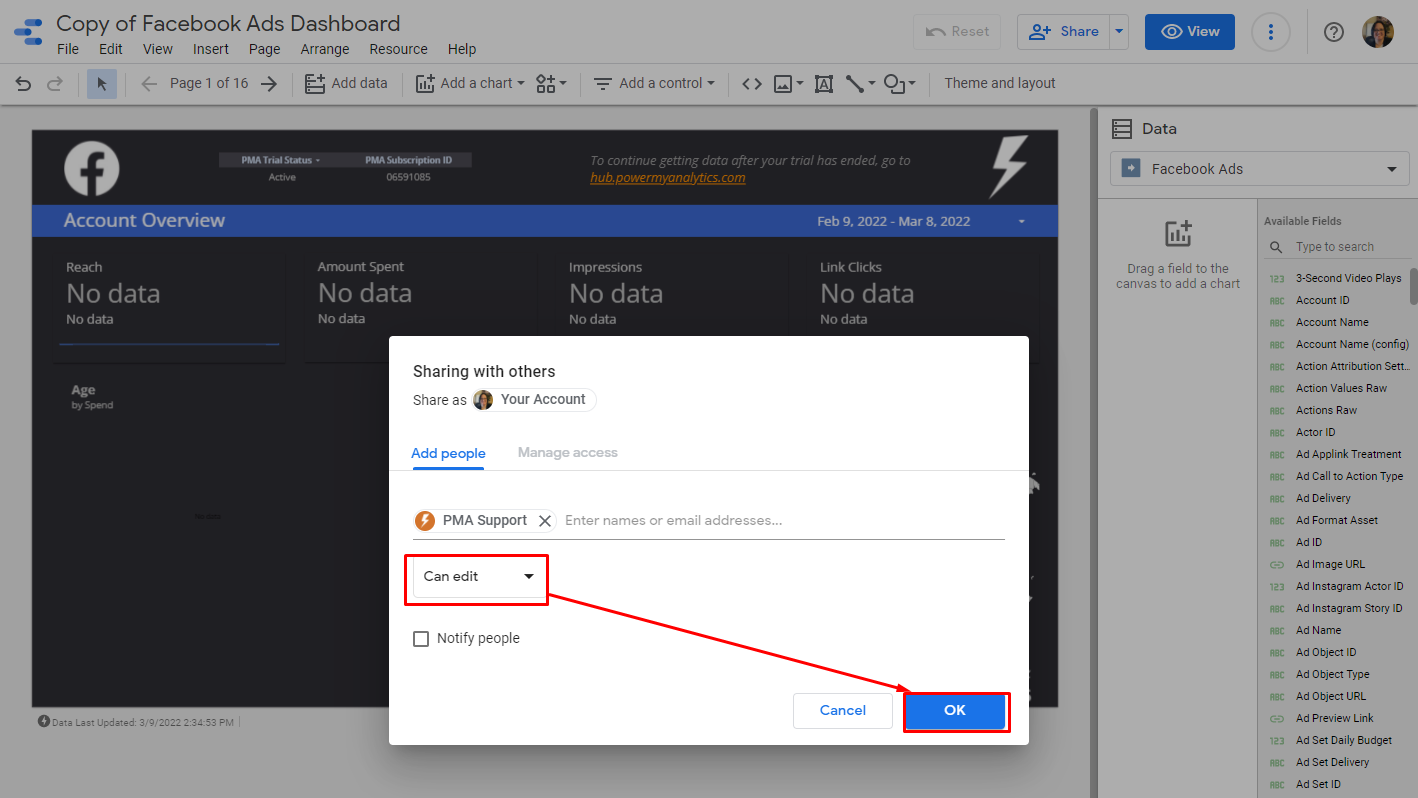
Task: Enable the Notify people checkbox
Action: [421, 638]
